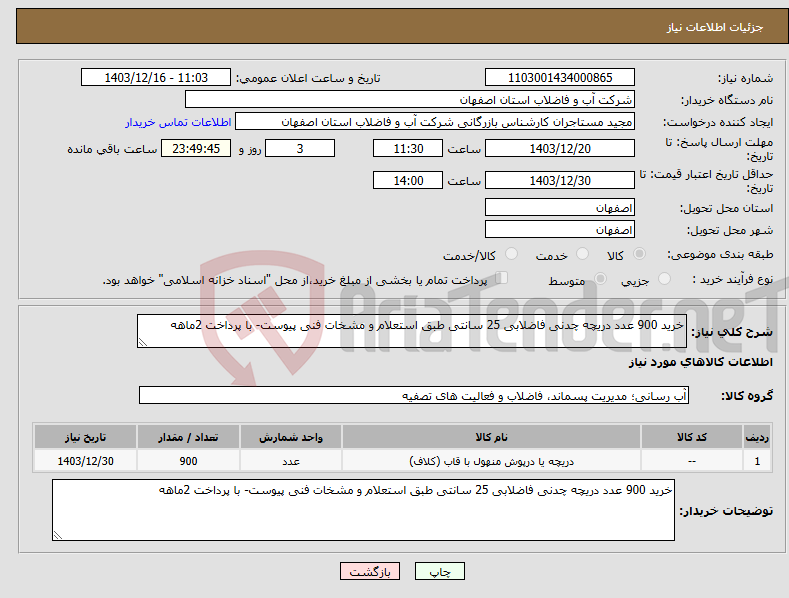The image size is (789, 598).
Task: Select the کالا radio button
Action: (640, 254)
